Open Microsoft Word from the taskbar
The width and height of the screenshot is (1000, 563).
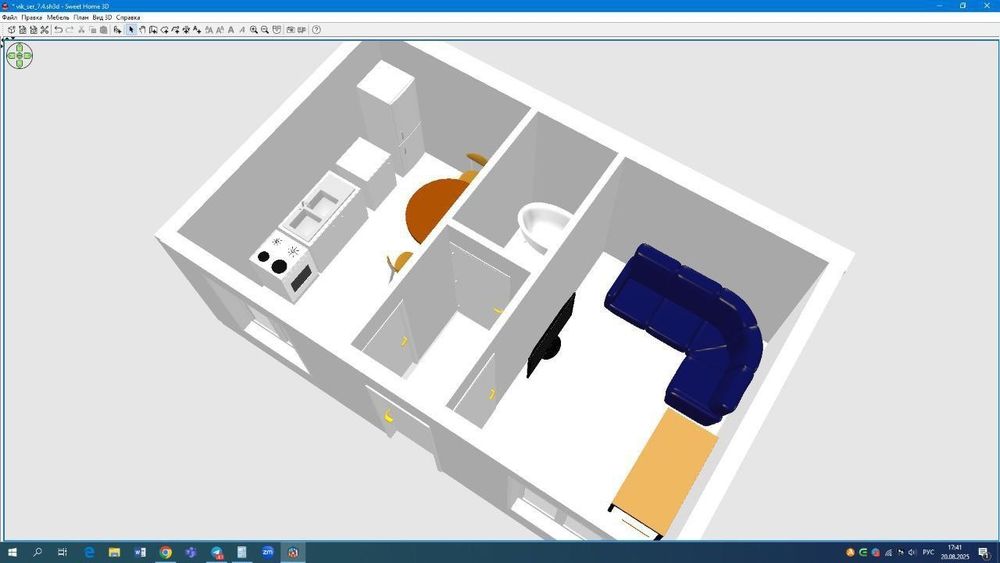(140, 552)
